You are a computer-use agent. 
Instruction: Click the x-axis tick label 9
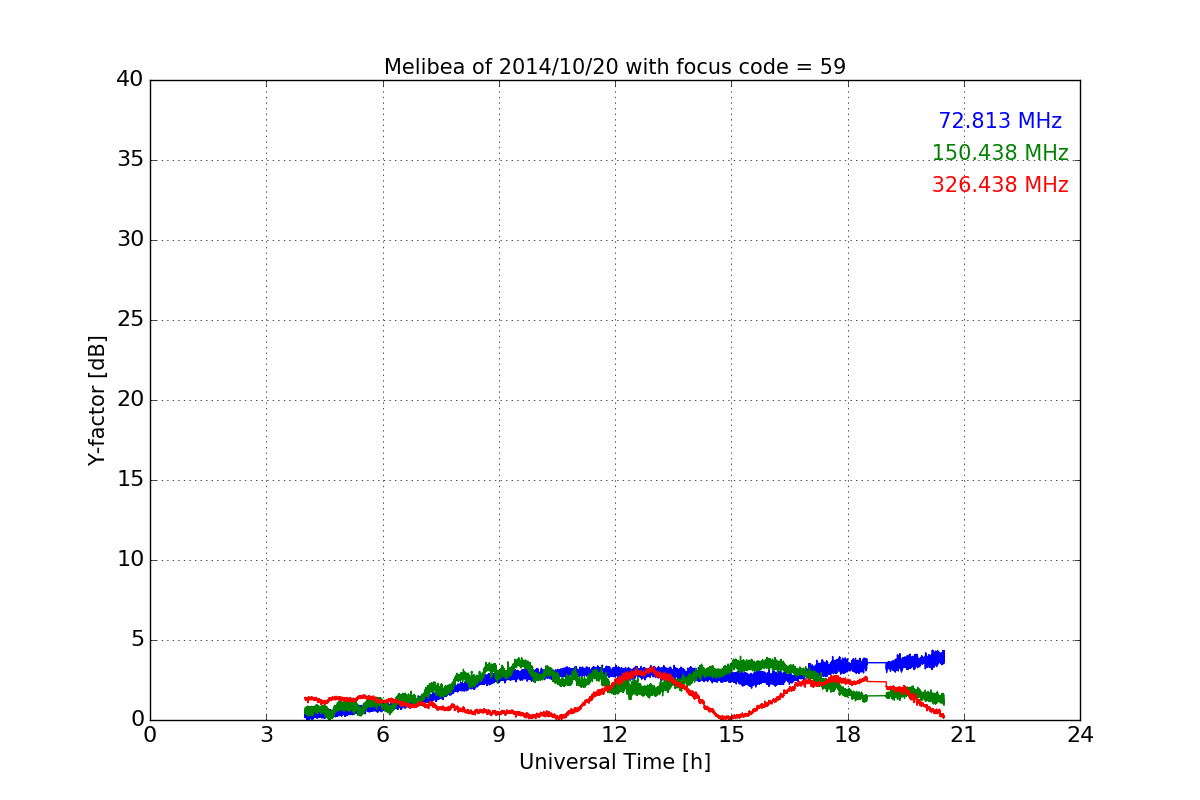point(499,735)
